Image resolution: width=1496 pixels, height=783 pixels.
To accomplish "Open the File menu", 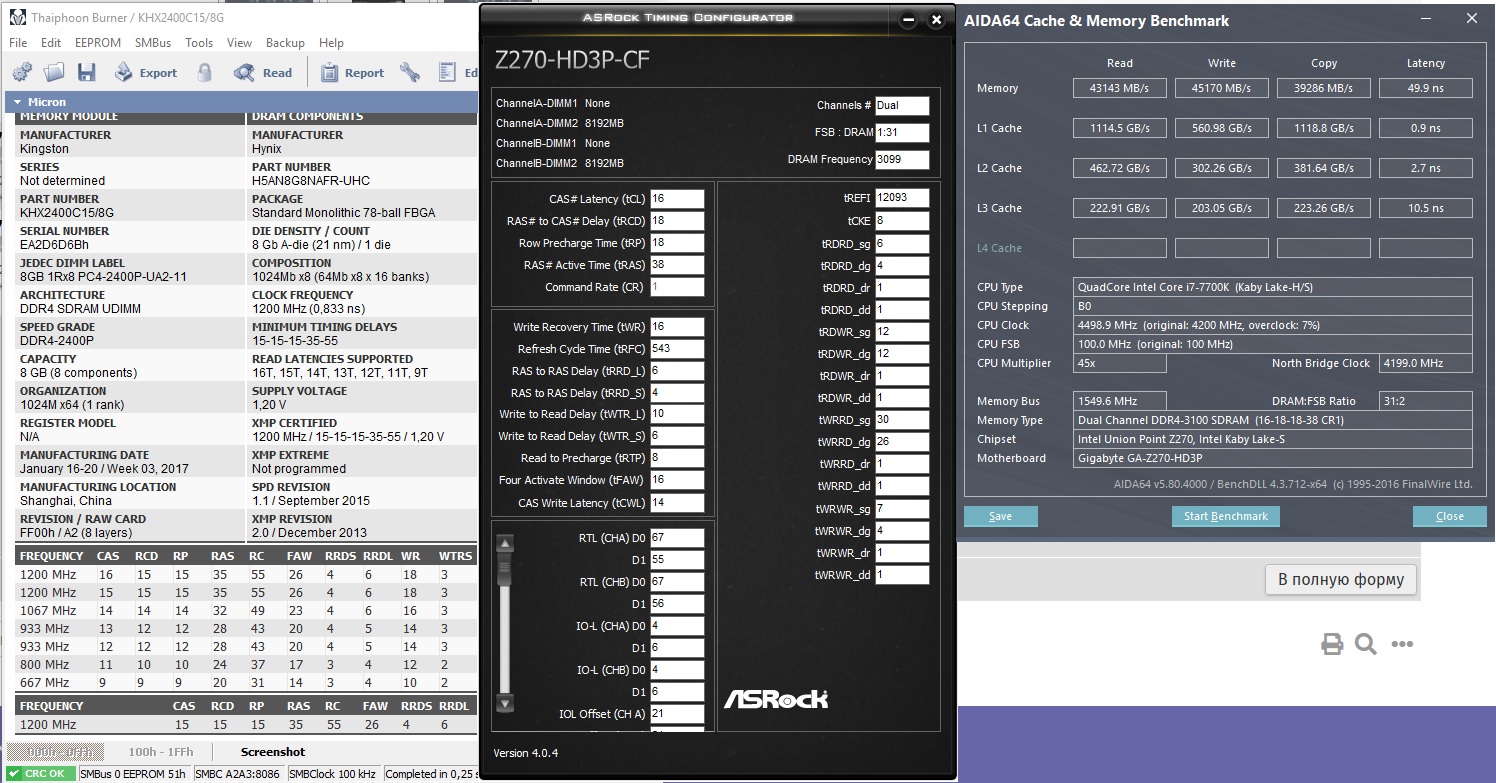I will click(18, 43).
